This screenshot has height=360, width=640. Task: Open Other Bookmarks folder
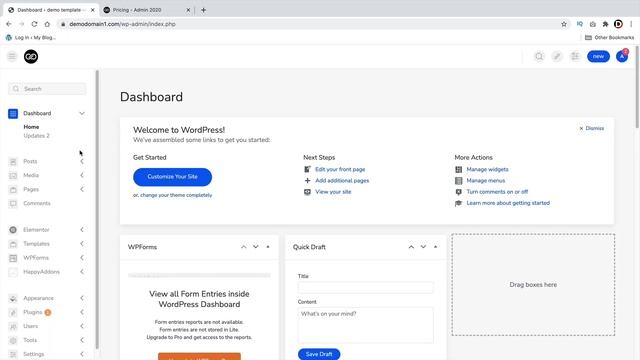point(609,38)
